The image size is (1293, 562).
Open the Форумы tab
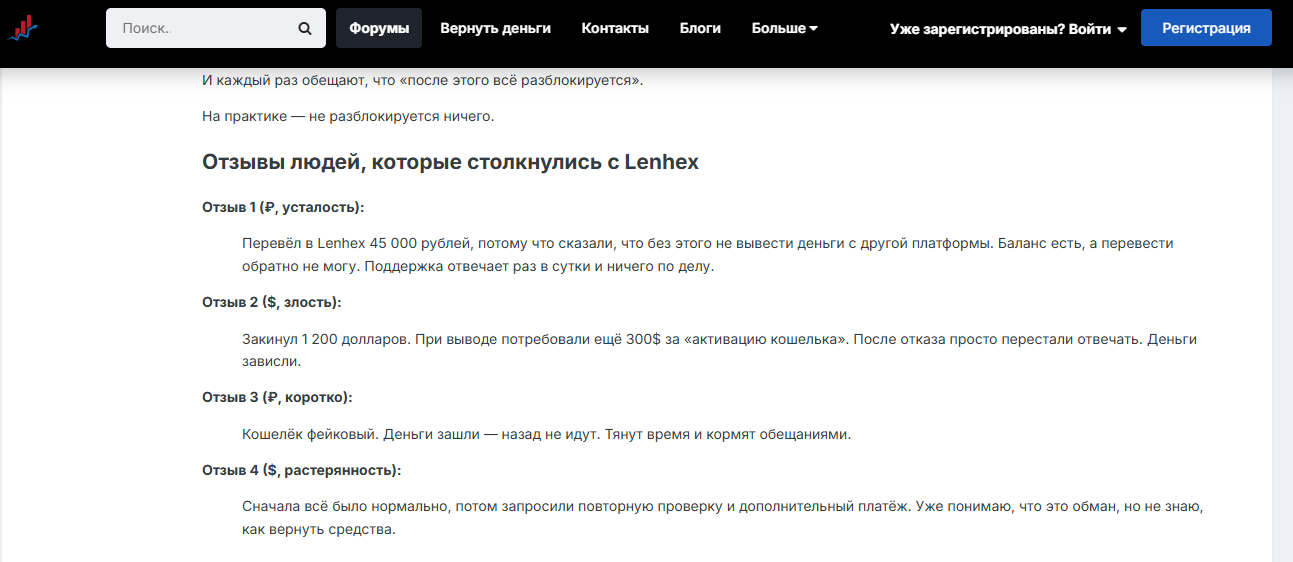pyautogui.click(x=379, y=28)
